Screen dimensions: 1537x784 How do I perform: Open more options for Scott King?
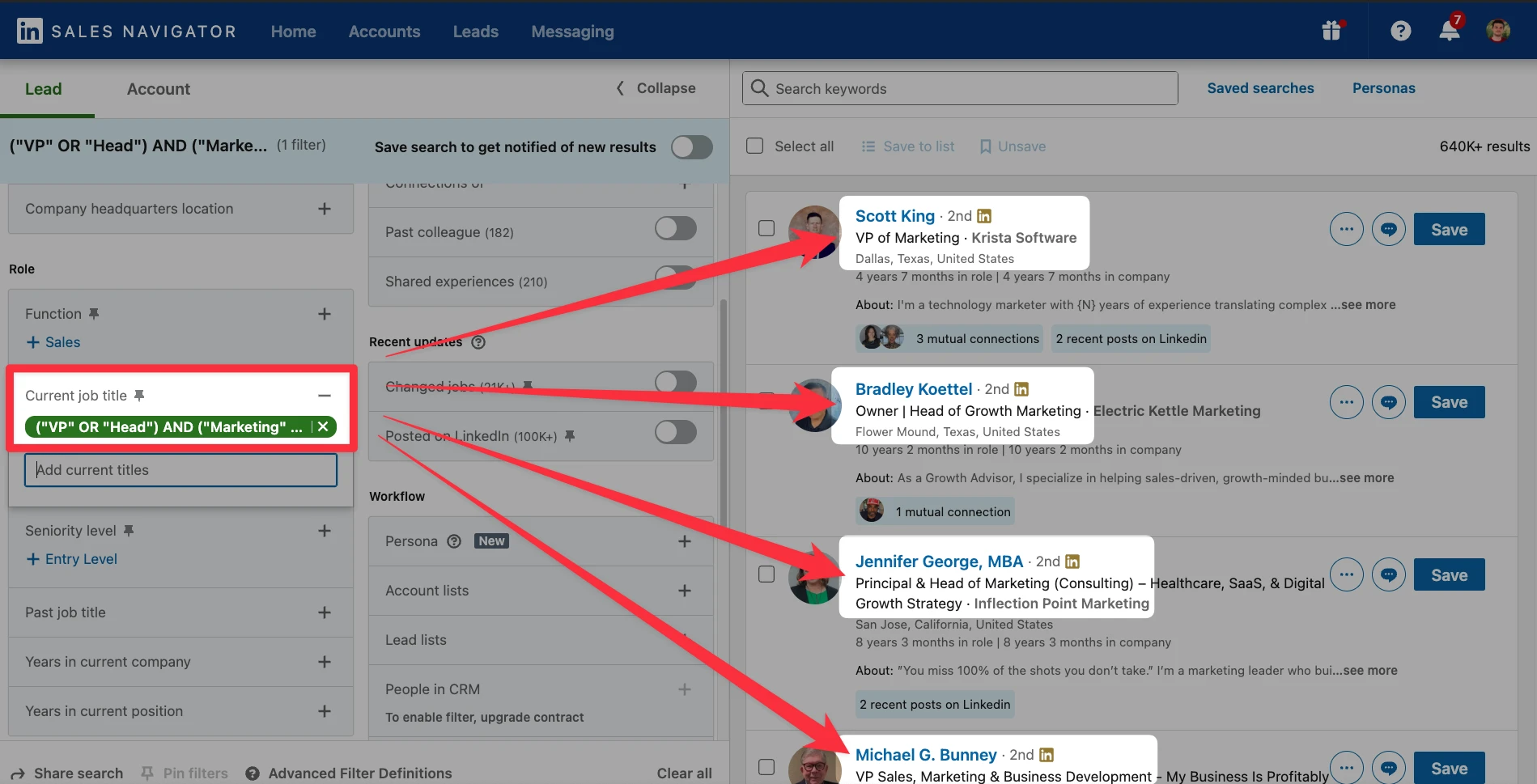pyautogui.click(x=1347, y=229)
